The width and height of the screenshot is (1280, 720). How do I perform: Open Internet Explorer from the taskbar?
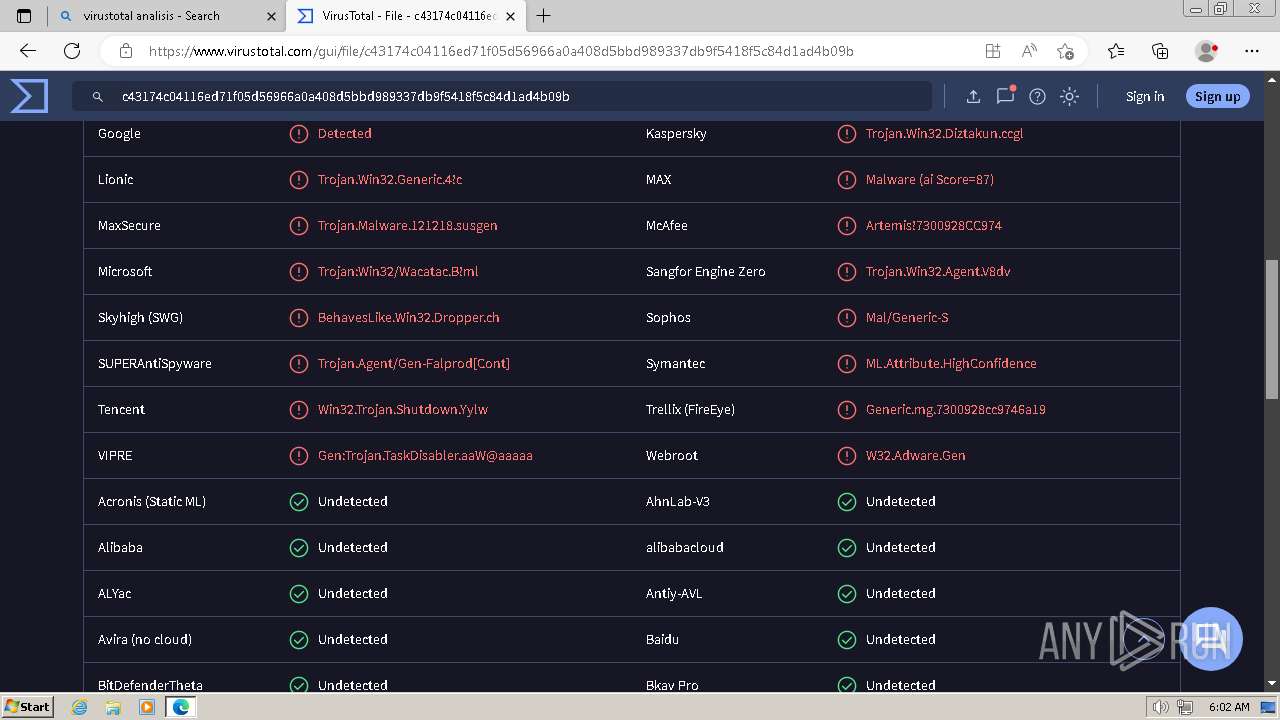click(x=80, y=707)
